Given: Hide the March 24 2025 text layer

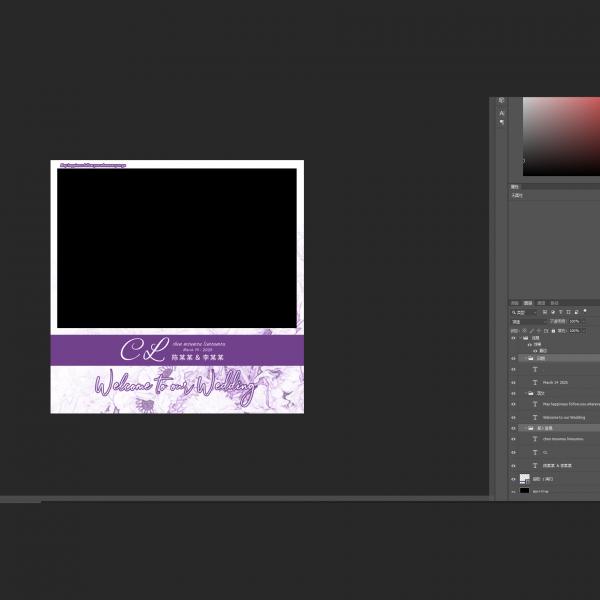Looking at the screenshot, I should click(x=513, y=382).
